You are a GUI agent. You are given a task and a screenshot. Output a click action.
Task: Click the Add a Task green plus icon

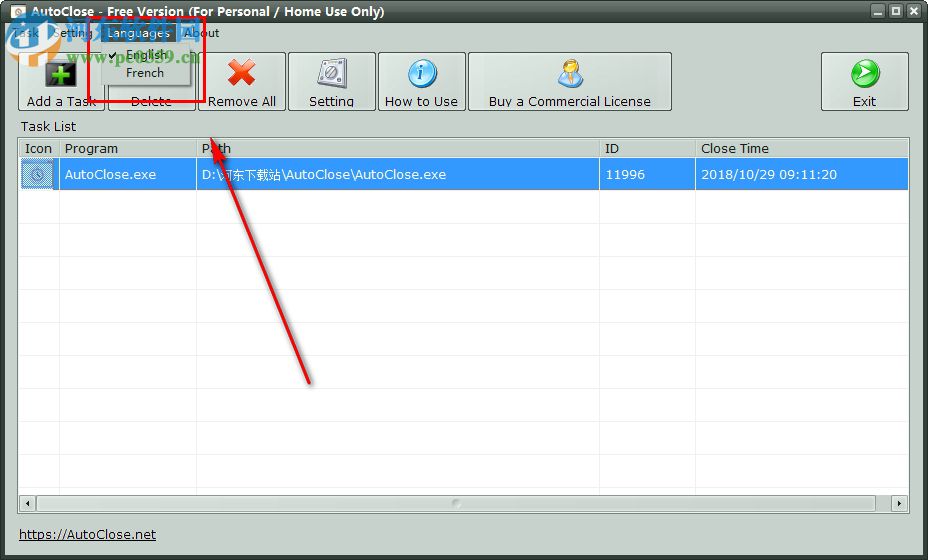click(x=60, y=75)
